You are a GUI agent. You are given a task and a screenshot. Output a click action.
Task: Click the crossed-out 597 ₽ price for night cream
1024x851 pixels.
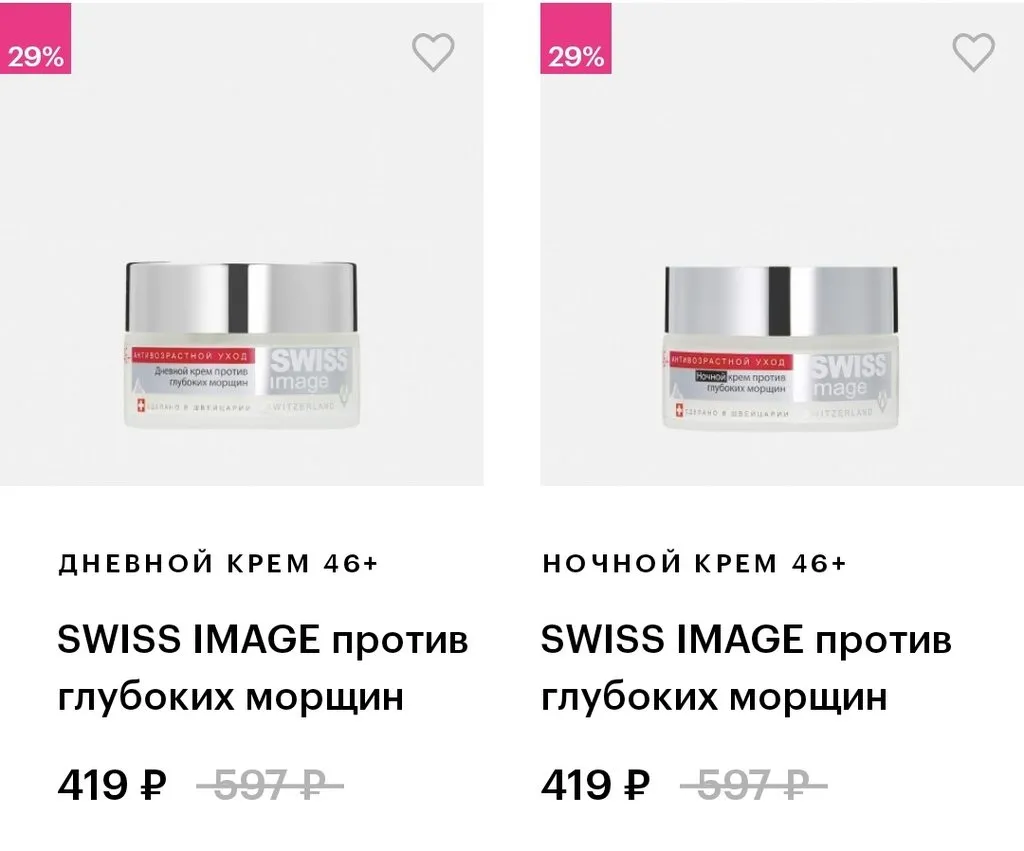pyautogui.click(x=754, y=784)
